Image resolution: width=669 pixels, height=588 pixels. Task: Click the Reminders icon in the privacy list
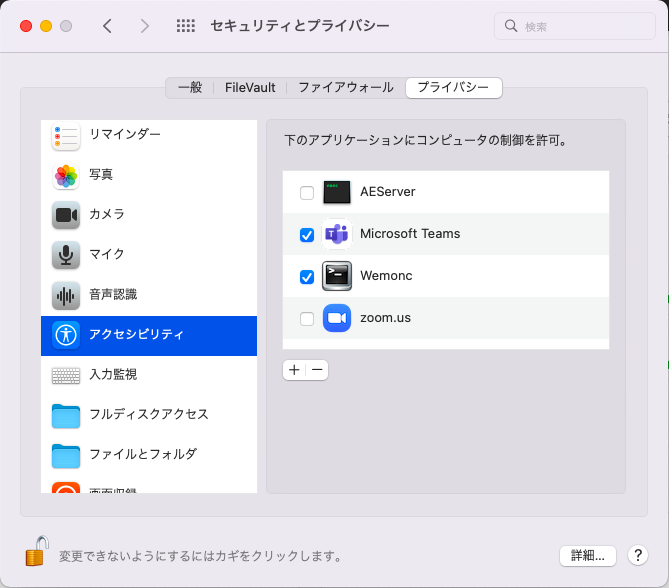(66, 136)
